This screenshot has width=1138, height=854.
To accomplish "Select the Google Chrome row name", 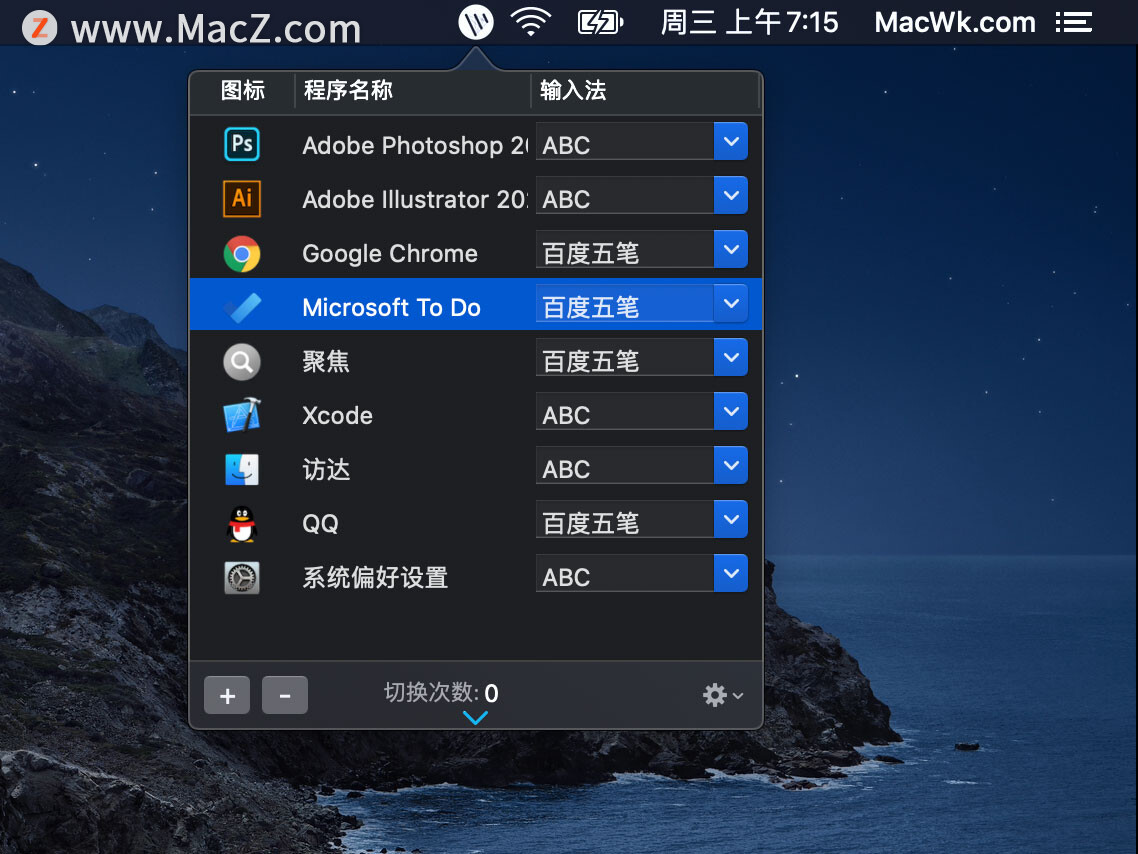I will coord(390,253).
